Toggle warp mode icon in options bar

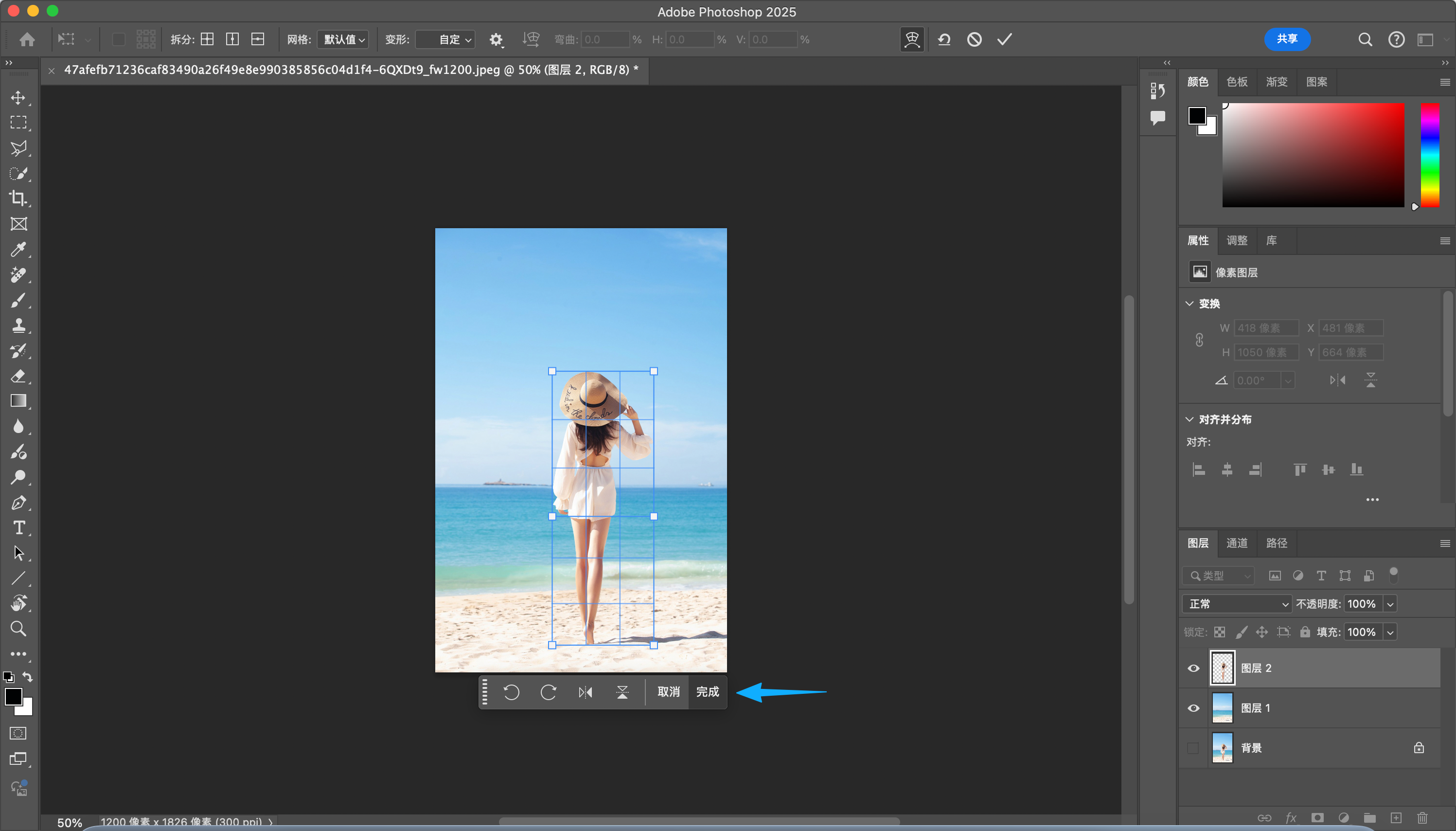912,39
